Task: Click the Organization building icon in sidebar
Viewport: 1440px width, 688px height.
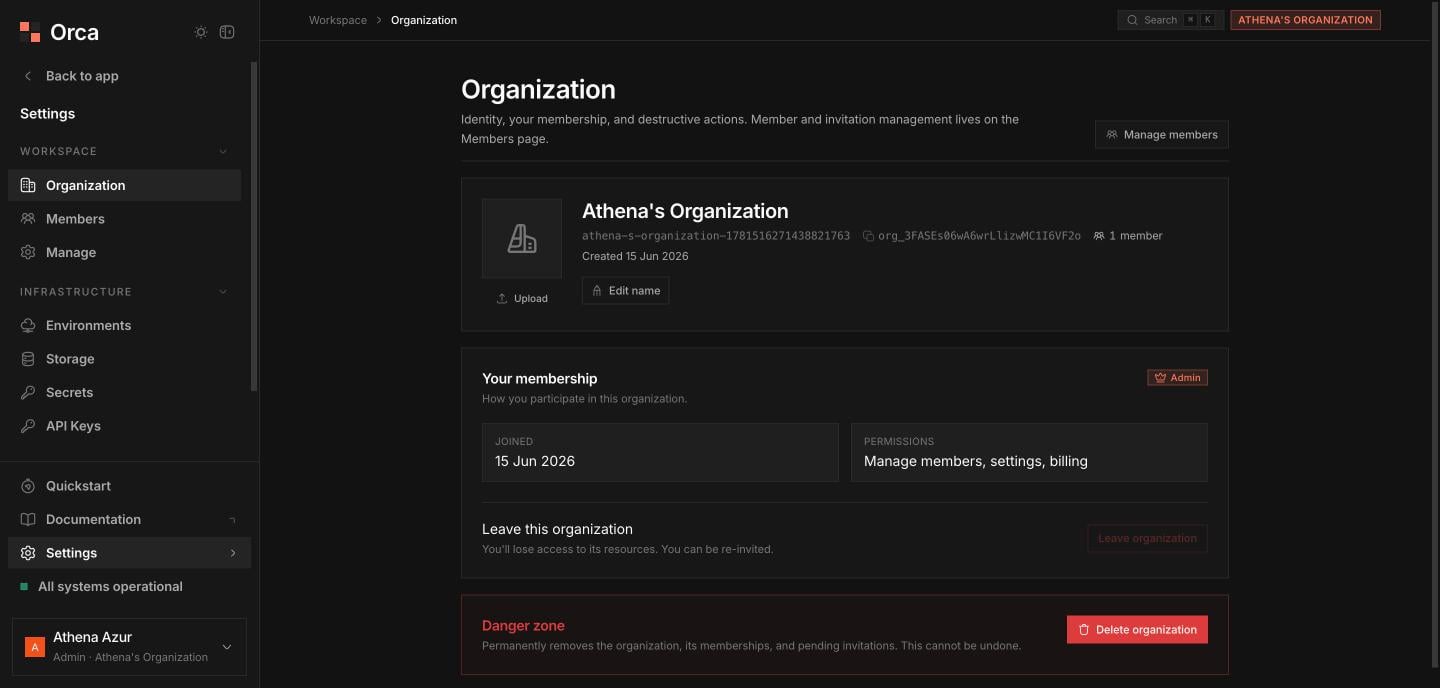Action: point(28,185)
